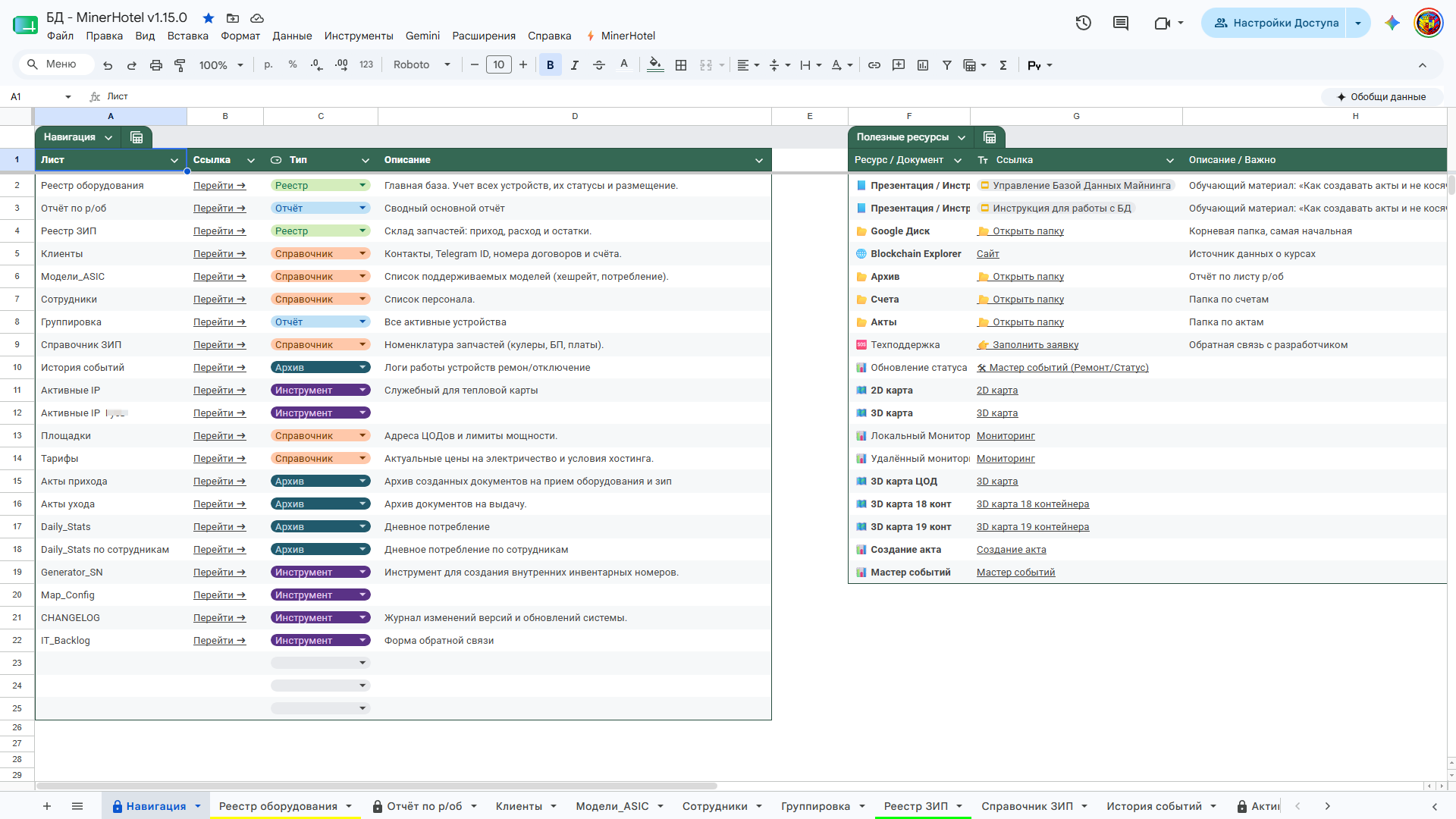
Task: Open Тип dropdown for Клиенты row
Action: pyautogui.click(x=362, y=253)
